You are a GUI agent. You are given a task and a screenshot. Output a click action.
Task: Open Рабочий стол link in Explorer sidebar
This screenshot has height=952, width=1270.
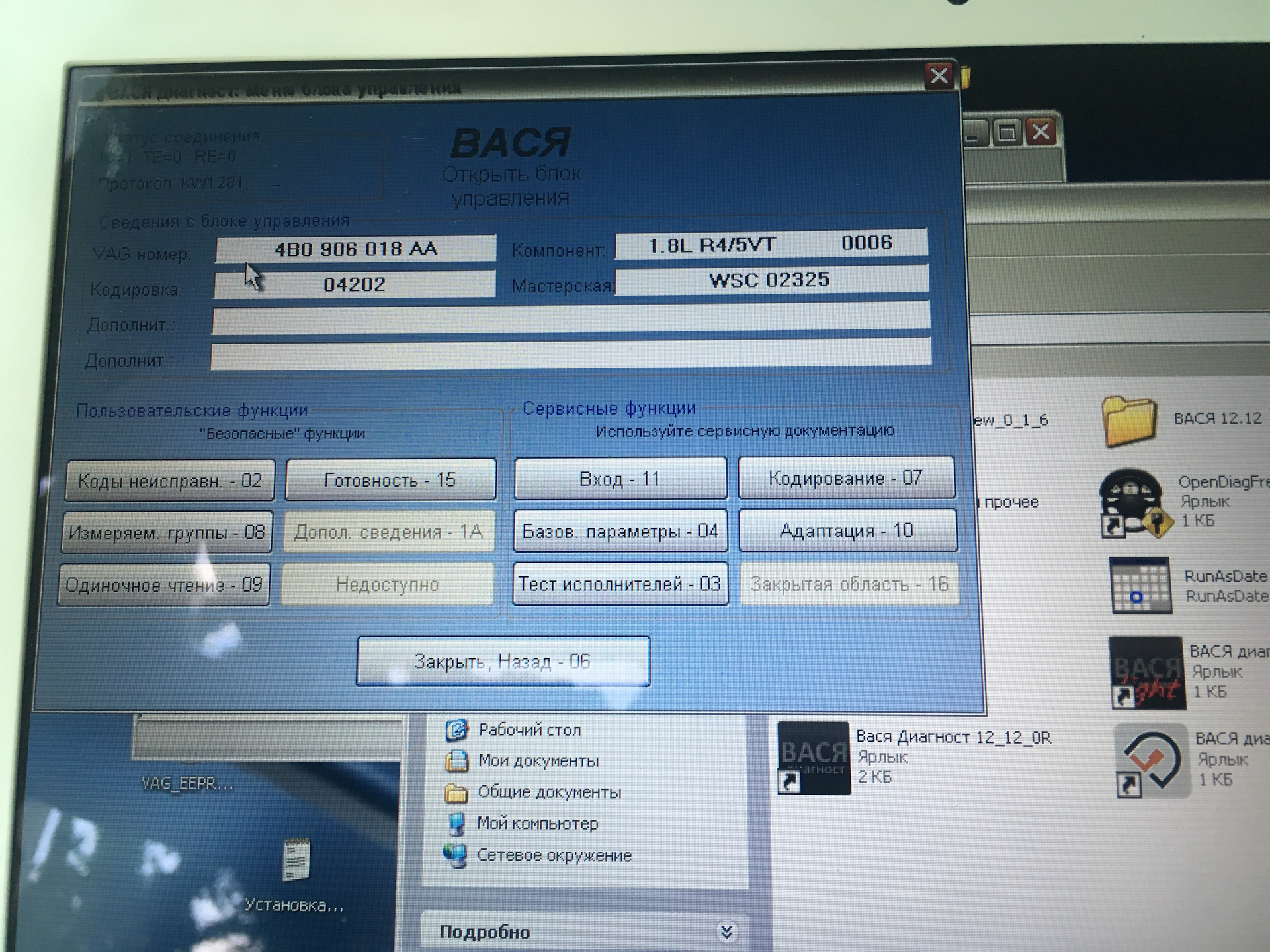[x=529, y=730]
